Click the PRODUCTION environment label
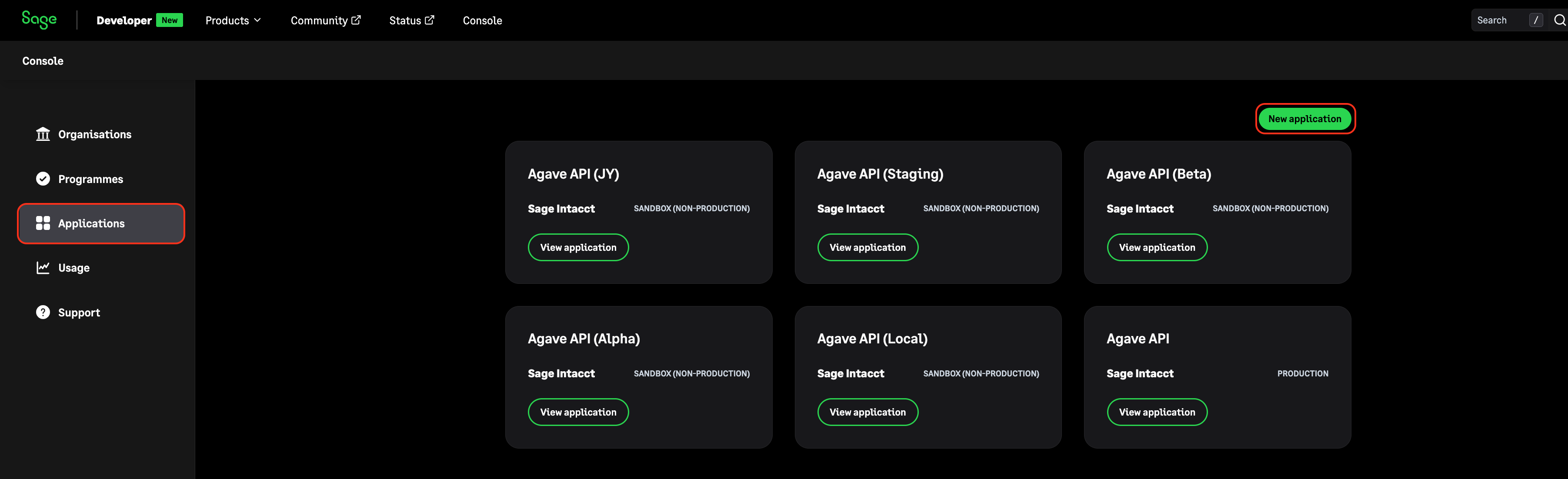The image size is (1568, 479). (x=1303, y=374)
